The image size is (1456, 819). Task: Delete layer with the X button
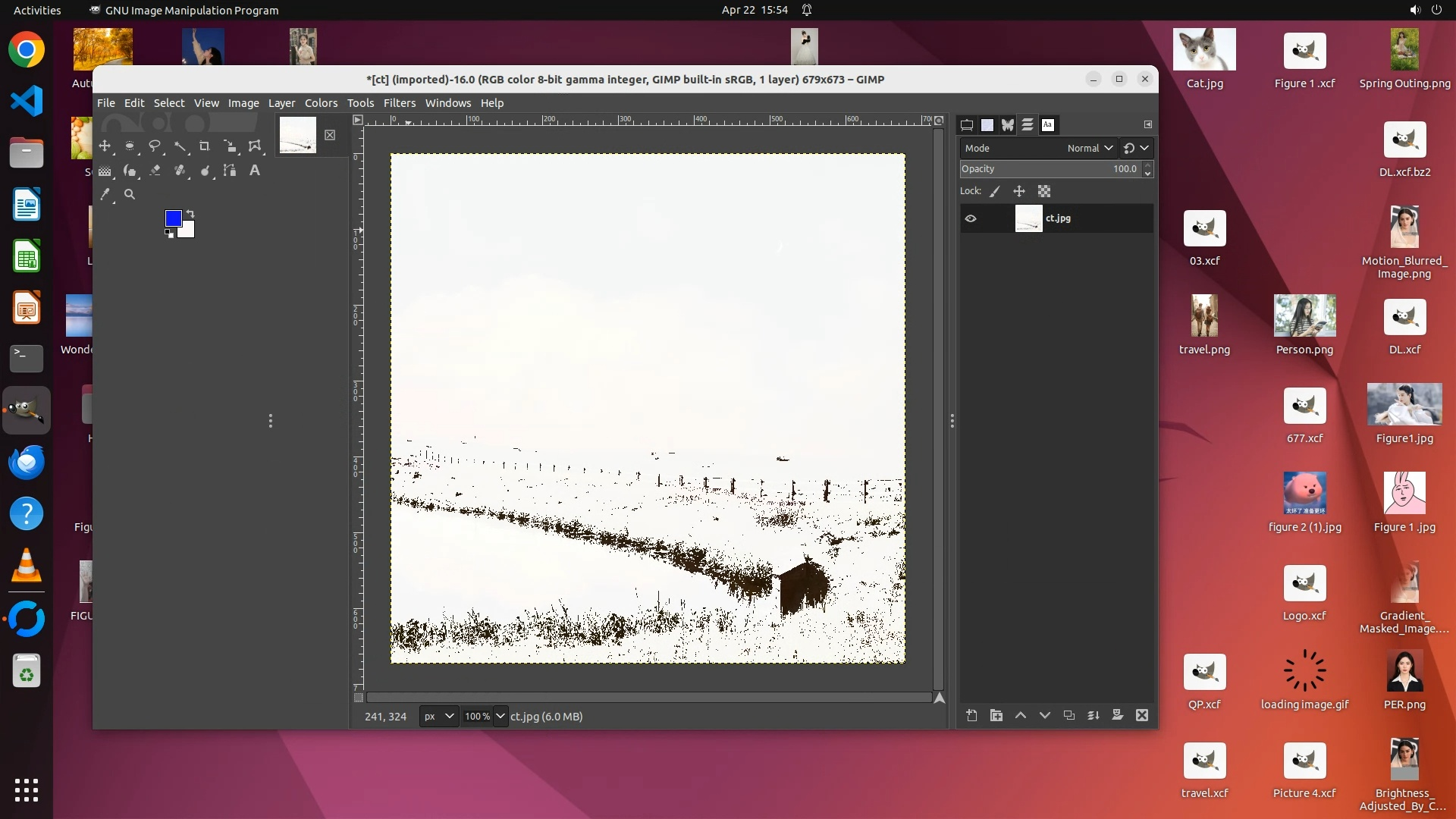coord(1141,715)
